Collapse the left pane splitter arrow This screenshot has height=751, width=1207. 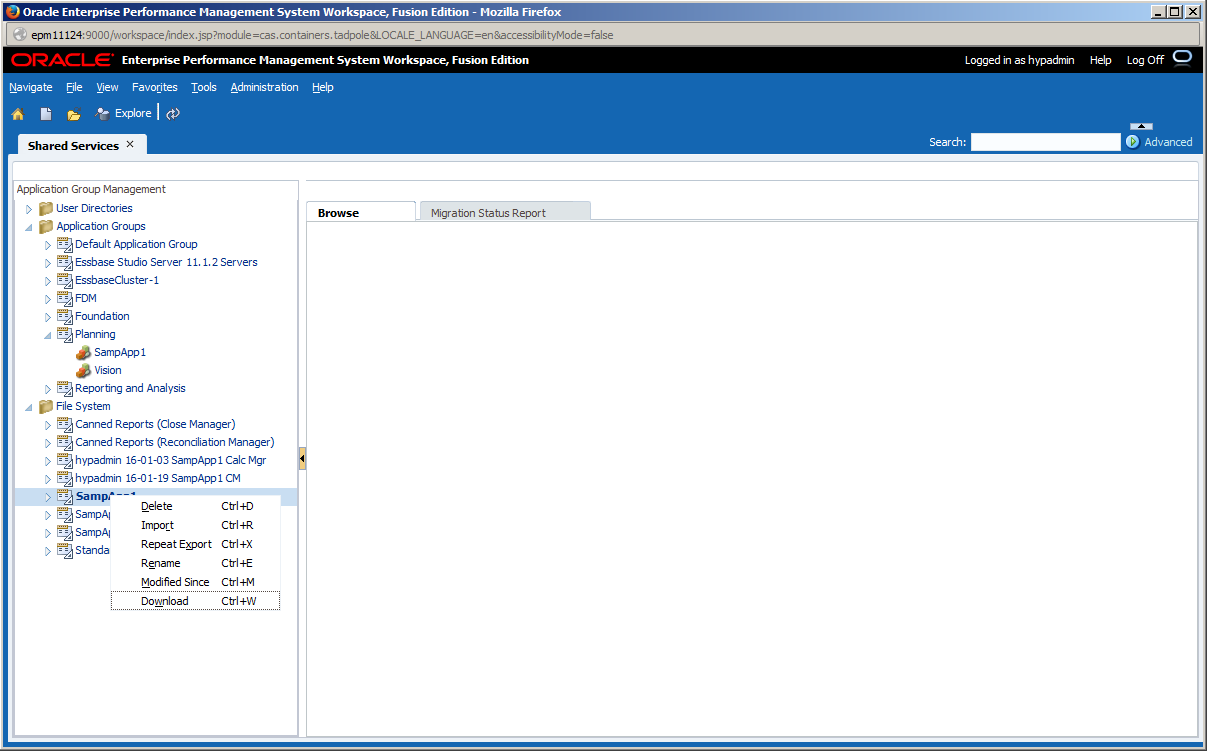pyautogui.click(x=302, y=458)
